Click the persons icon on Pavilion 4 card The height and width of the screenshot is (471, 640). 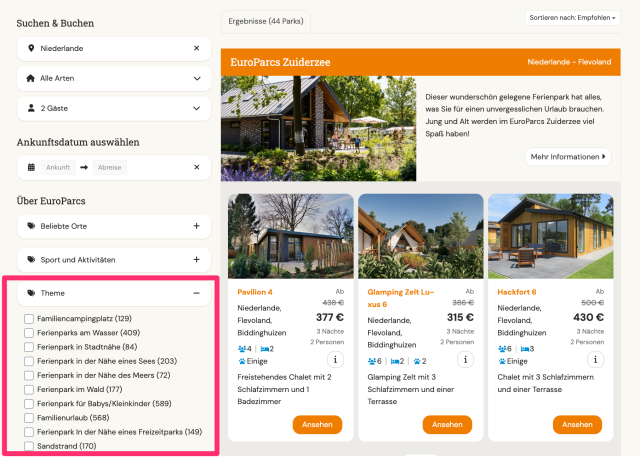pyautogui.click(x=242, y=349)
